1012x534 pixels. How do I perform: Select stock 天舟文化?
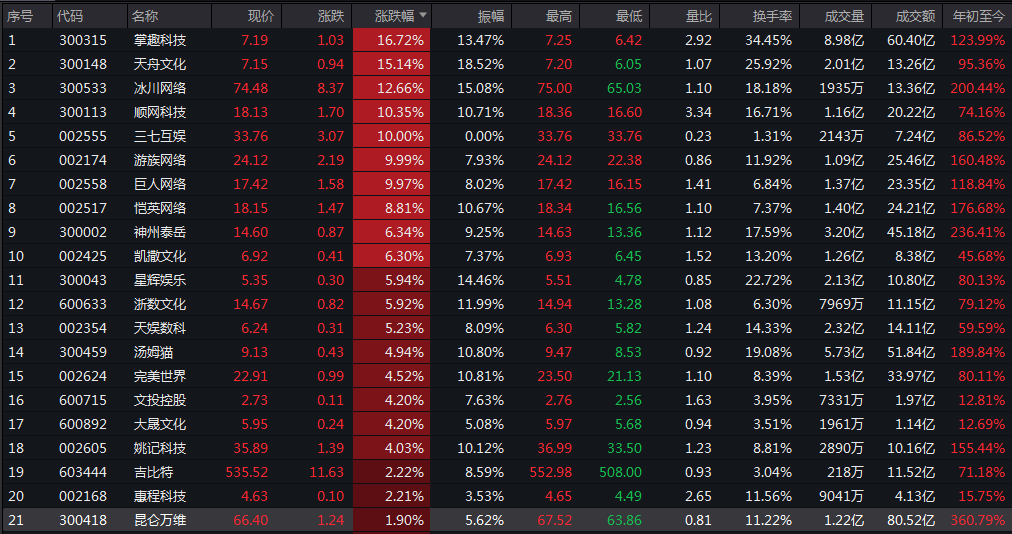[x=159, y=64]
